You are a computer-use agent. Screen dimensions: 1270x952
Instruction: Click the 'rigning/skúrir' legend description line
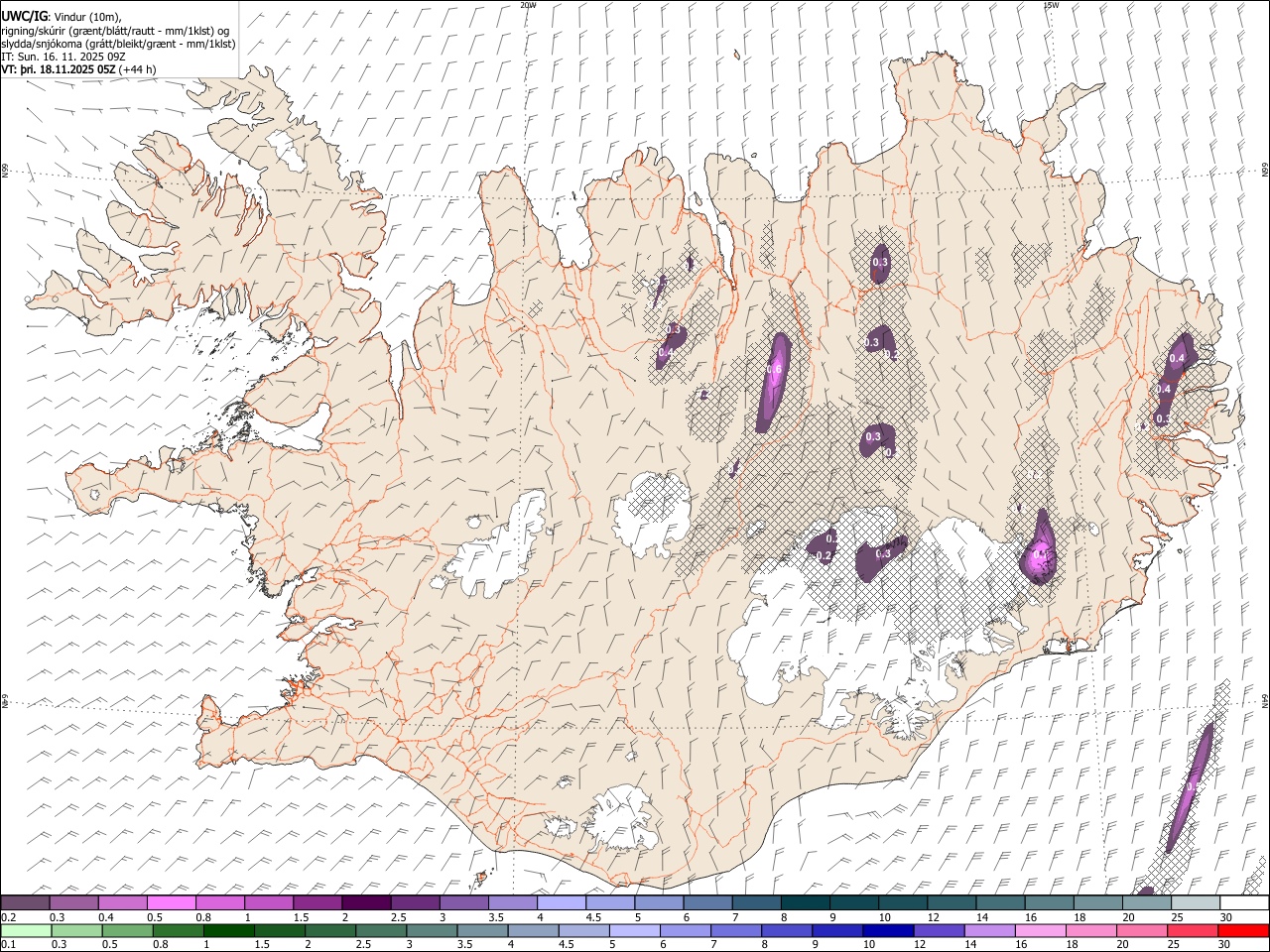(x=115, y=31)
